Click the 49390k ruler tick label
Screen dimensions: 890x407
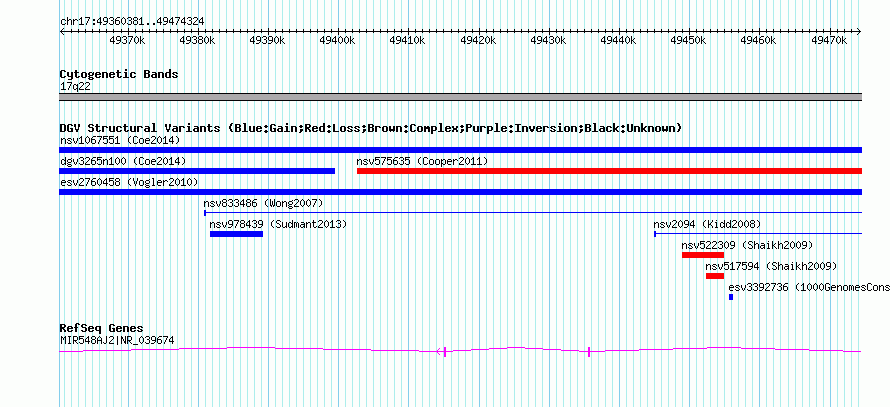(x=268, y=40)
